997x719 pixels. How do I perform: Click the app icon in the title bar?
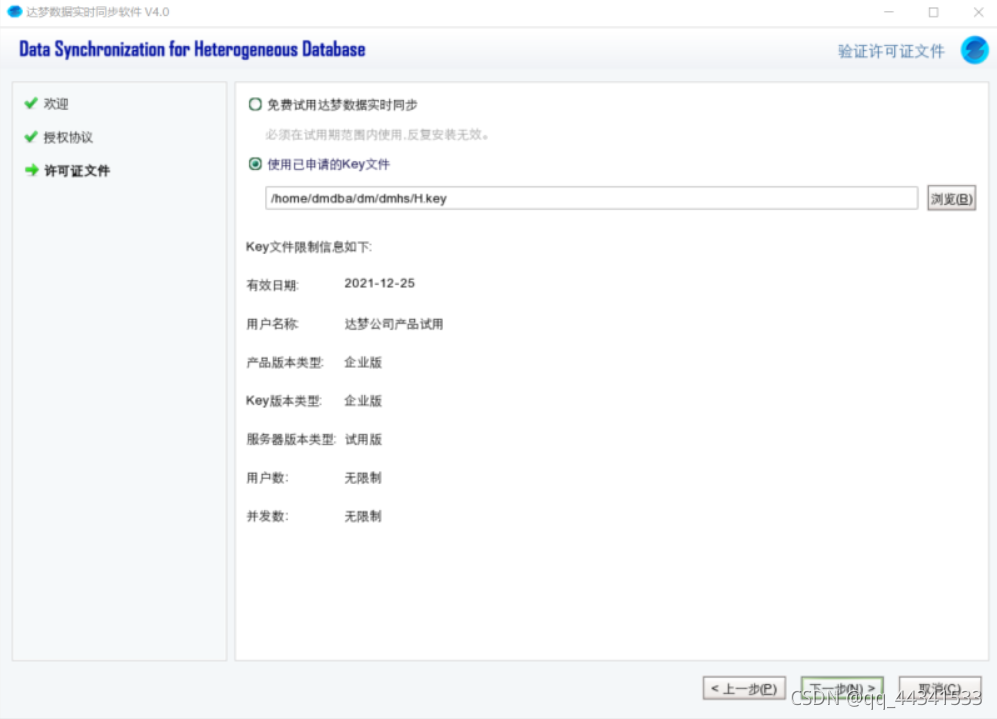click(x=14, y=11)
